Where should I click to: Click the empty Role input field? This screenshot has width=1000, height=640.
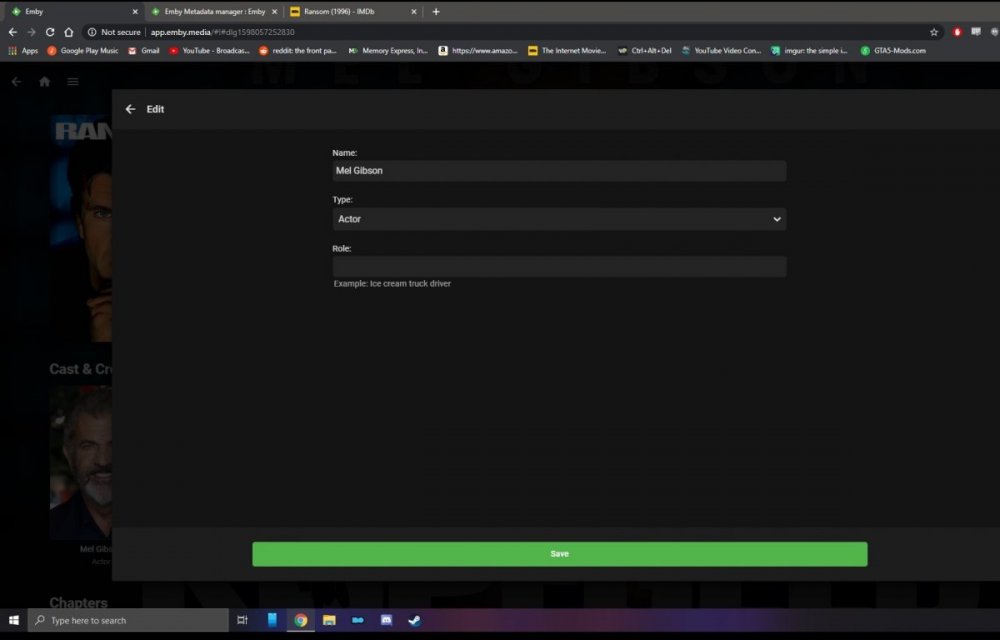[559, 266]
